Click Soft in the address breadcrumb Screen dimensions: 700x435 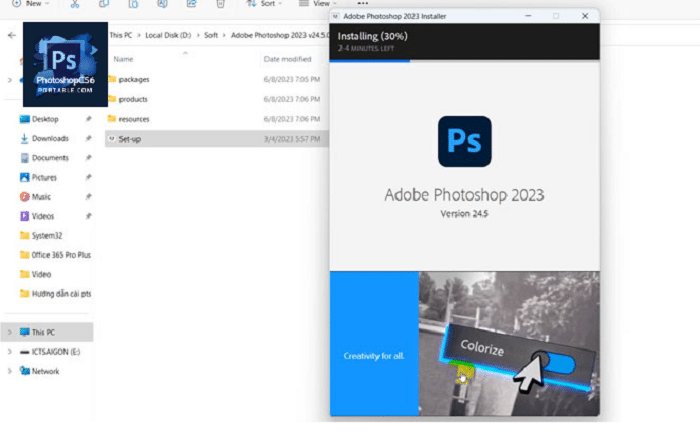tap(211, 35)
